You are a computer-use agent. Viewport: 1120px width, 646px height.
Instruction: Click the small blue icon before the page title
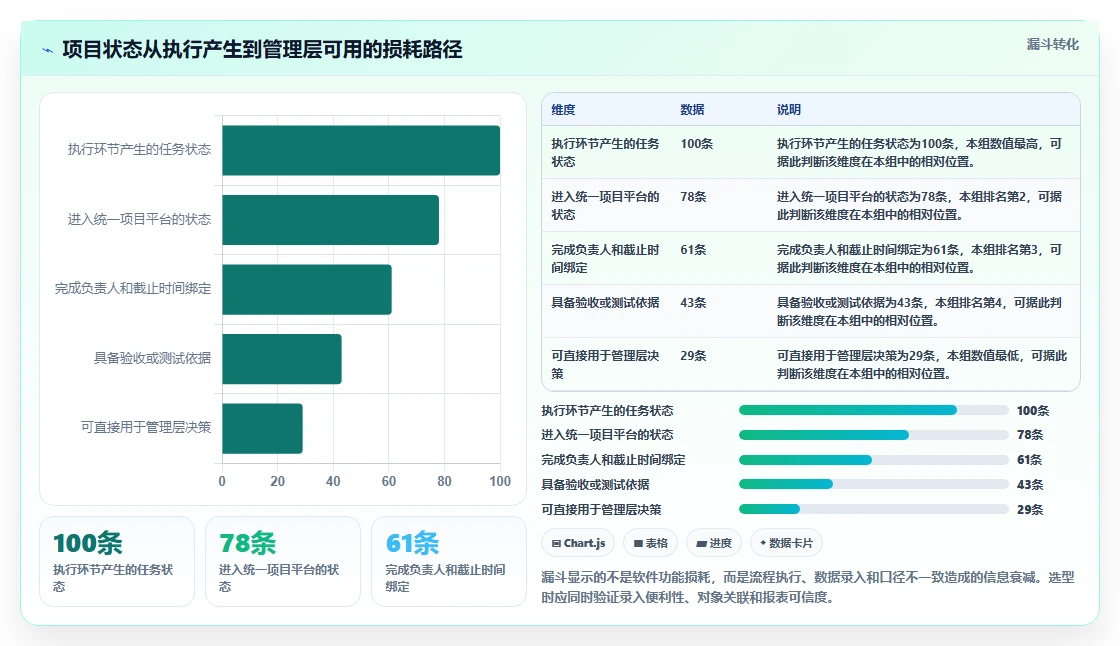click(48, 50)
